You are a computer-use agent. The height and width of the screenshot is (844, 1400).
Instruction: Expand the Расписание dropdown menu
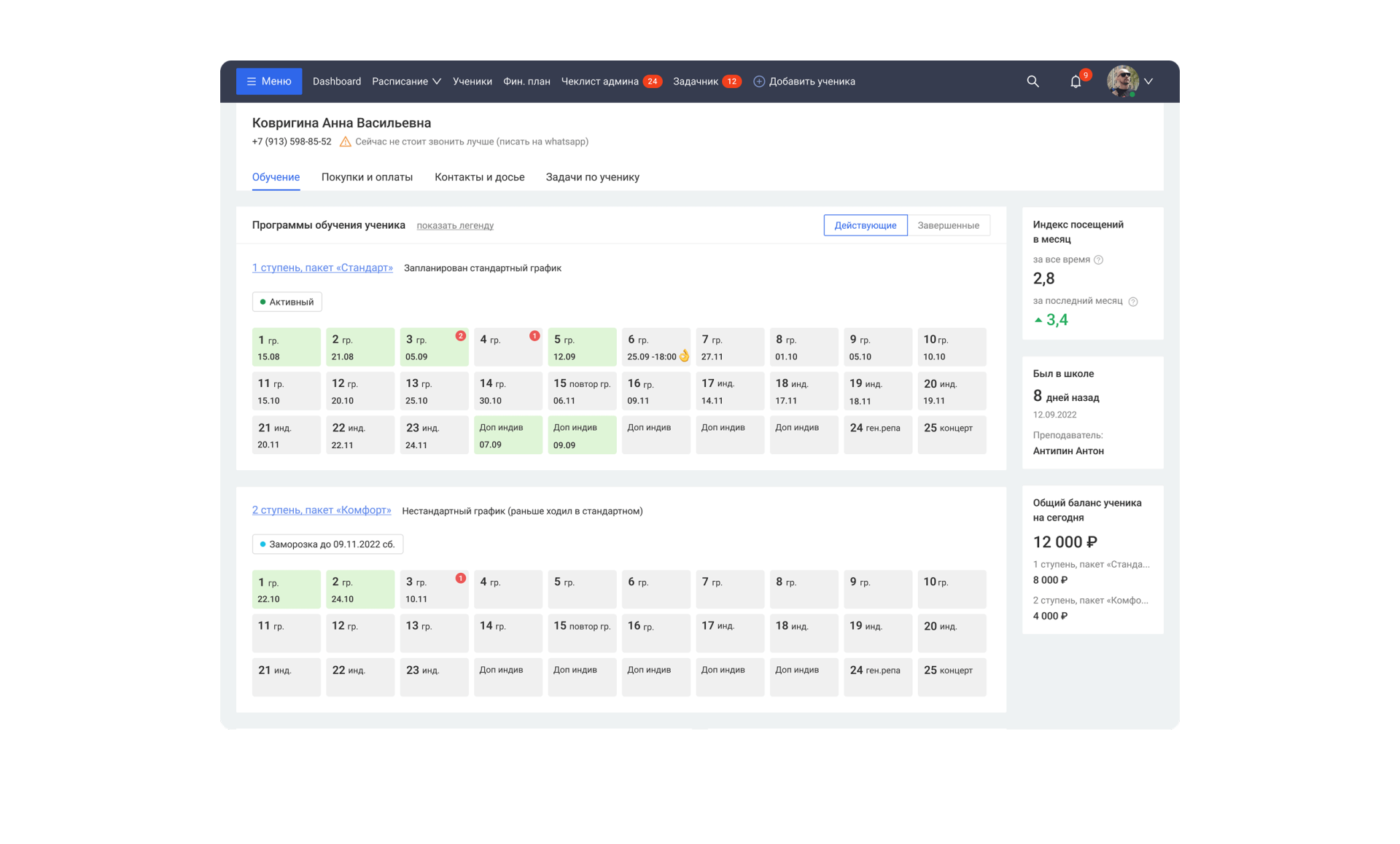point(406,82)
